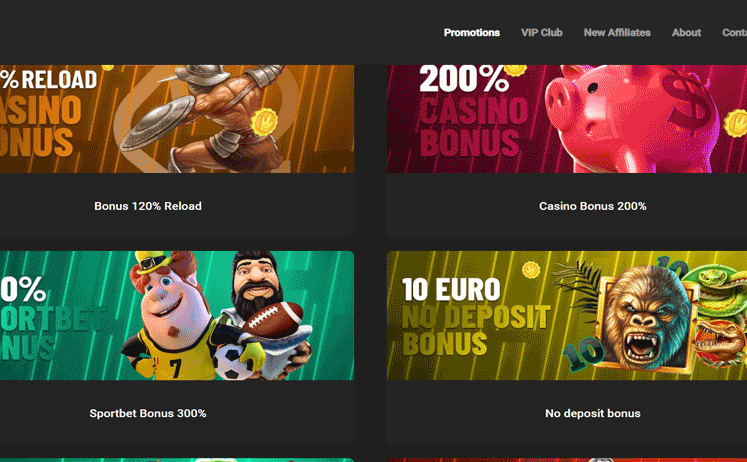Open the About page link

(686, 32)
